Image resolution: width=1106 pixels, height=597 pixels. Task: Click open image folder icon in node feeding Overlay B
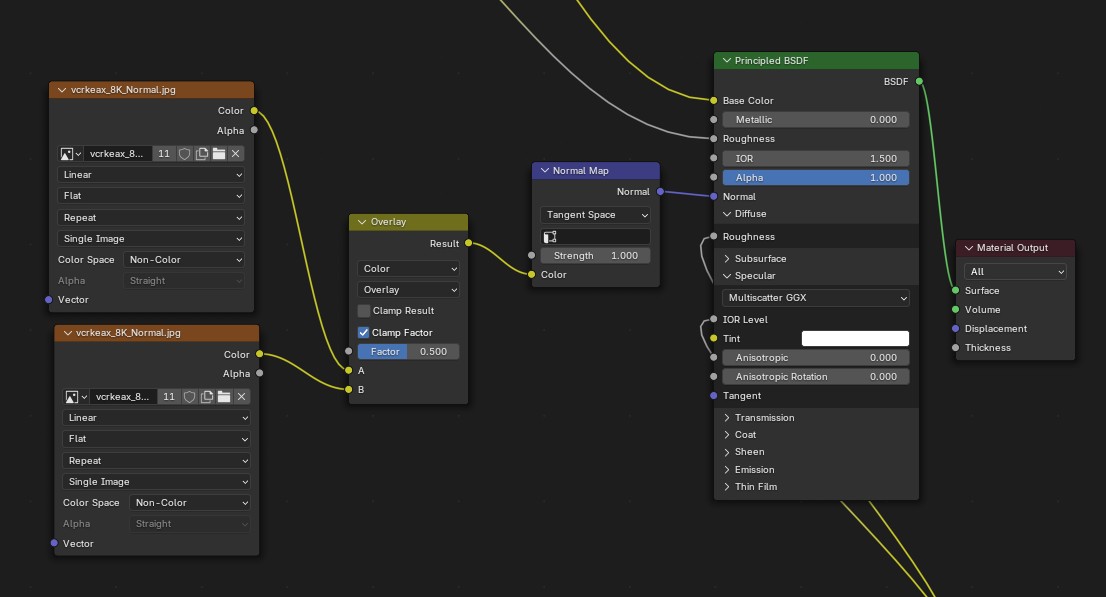pyautogui.click(x=224, y=397)
